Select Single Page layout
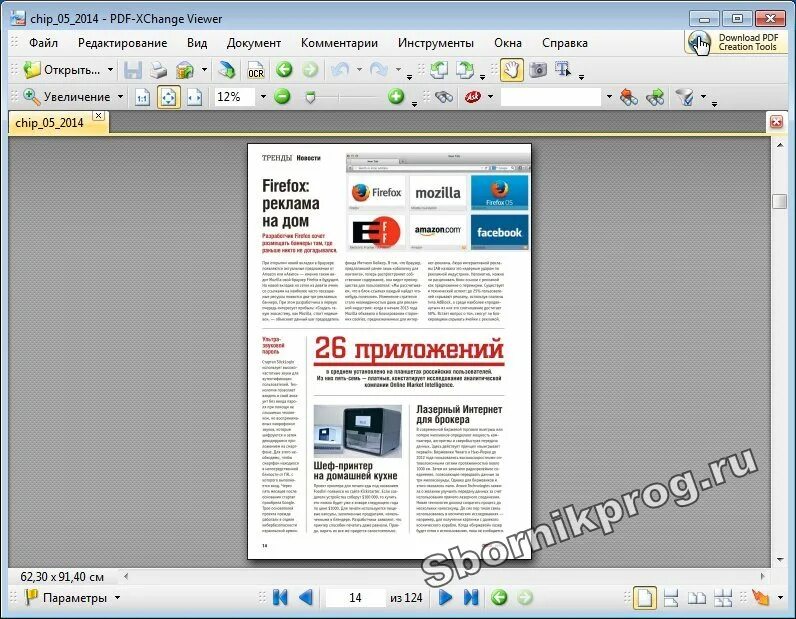The width and height of the screenshot is (796, 619). (x=644, y=598)
